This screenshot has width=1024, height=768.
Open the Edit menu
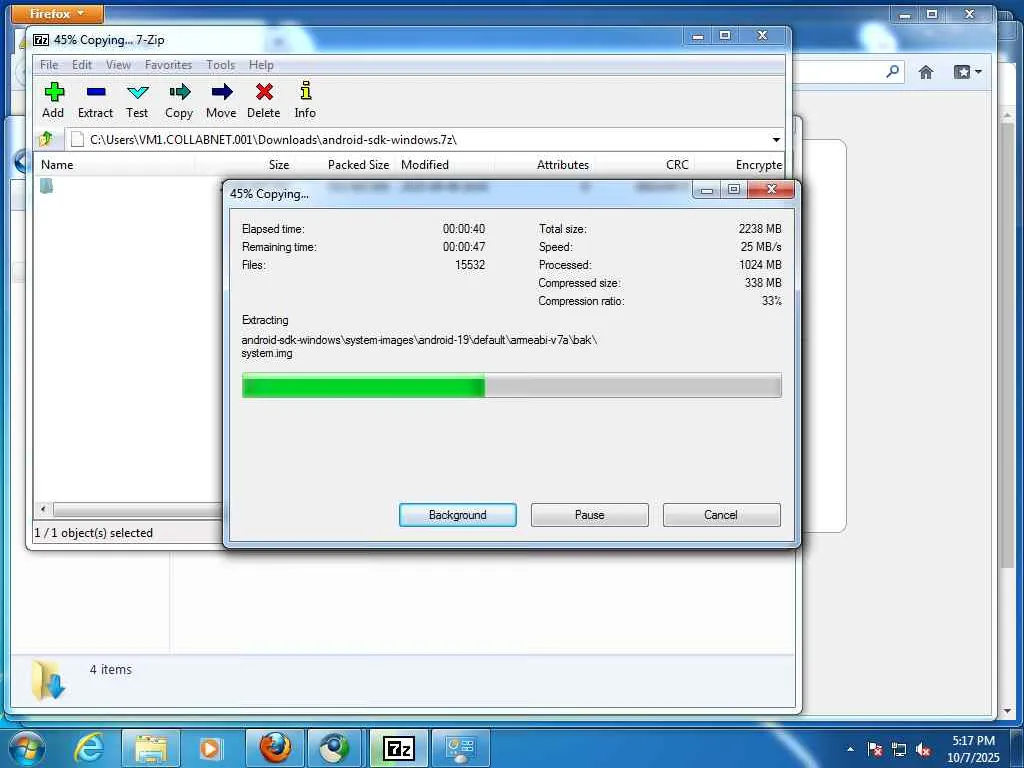82,65
